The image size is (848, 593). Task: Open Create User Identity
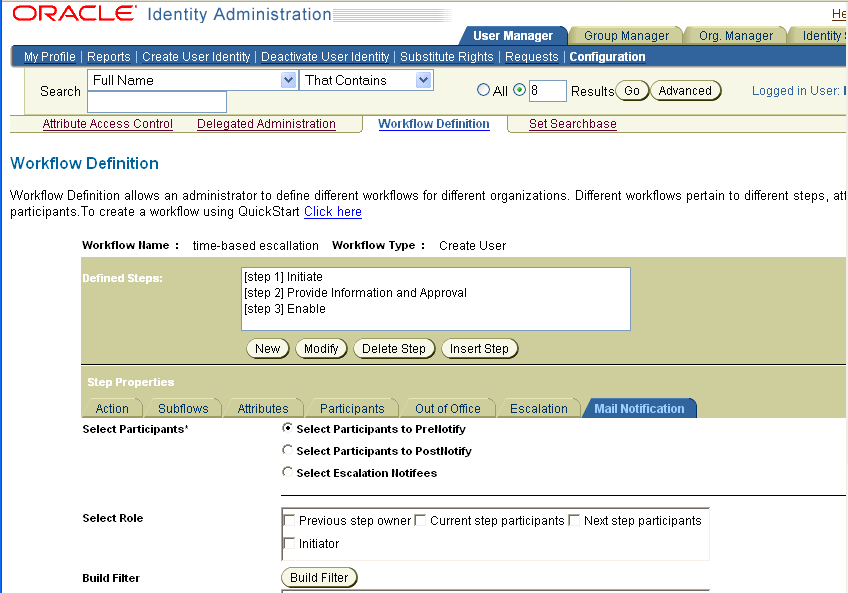pos(196,57)
